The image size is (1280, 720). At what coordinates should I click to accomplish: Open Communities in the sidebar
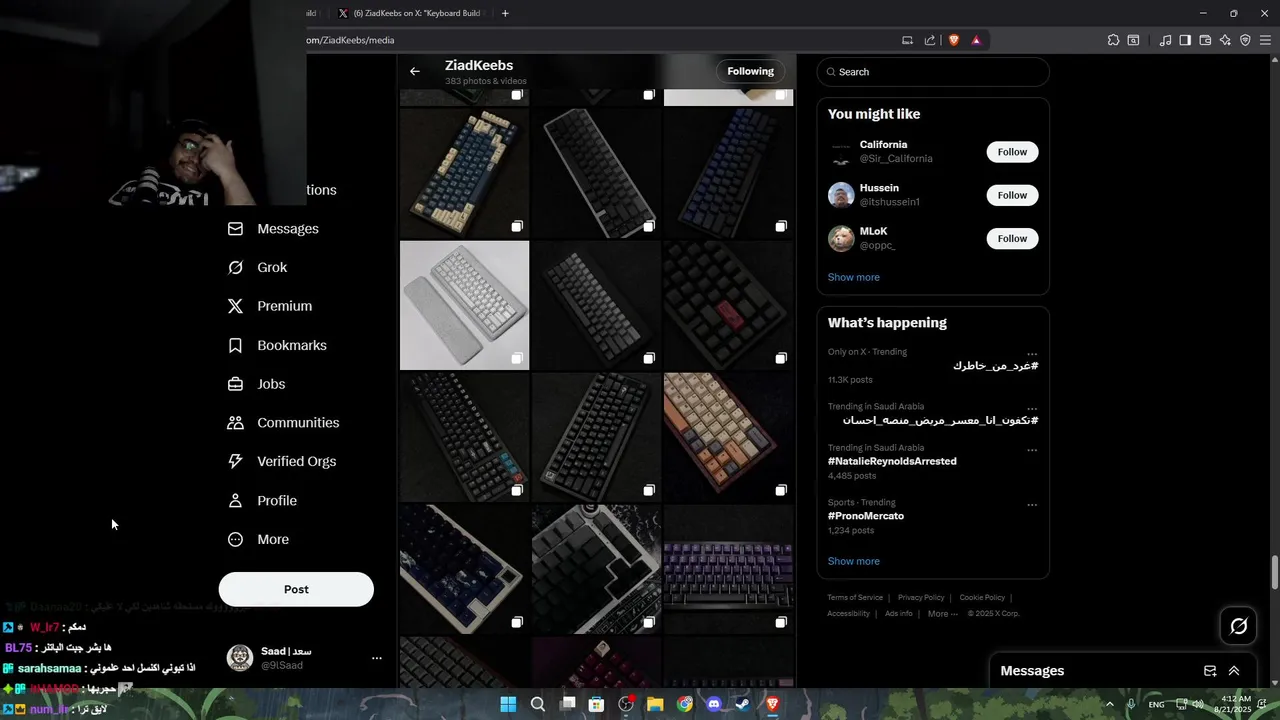click(283, 423)
